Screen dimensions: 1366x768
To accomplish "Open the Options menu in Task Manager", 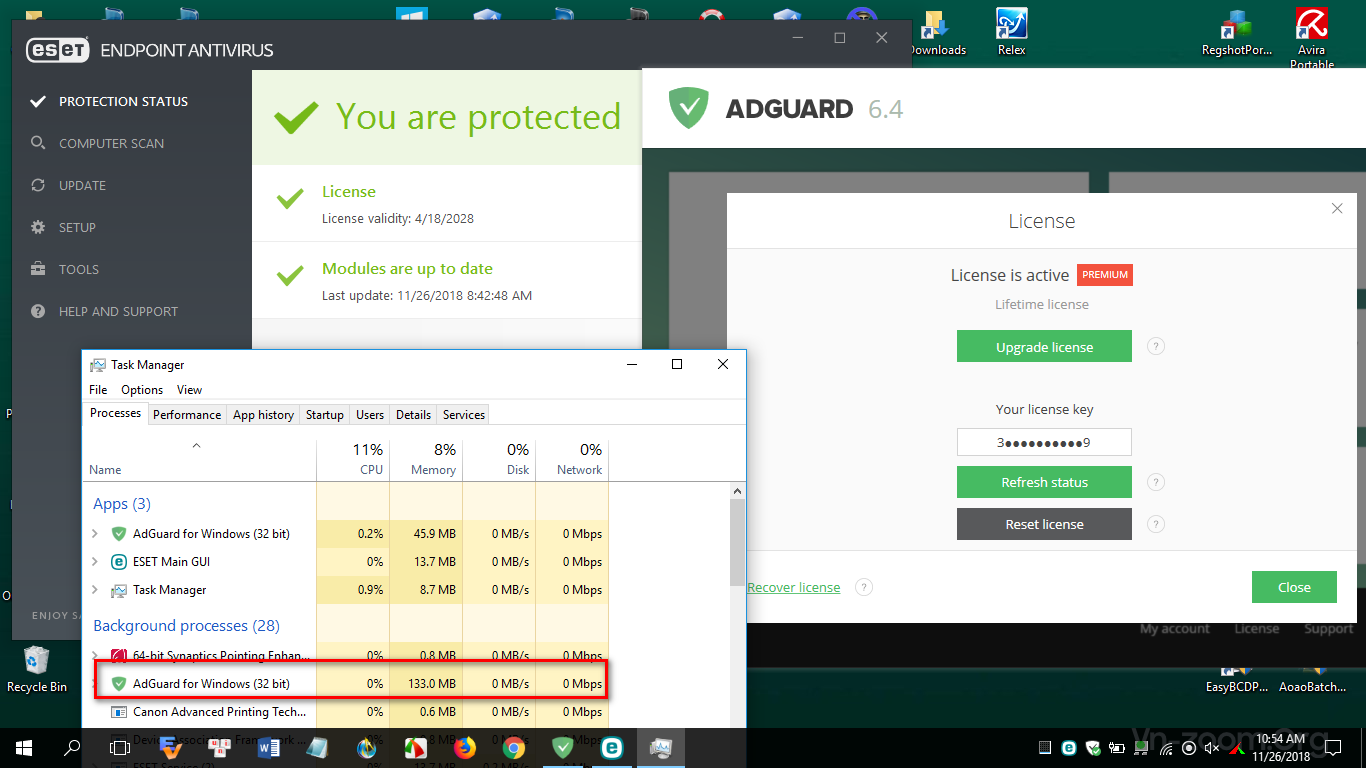I will [142, 390].
